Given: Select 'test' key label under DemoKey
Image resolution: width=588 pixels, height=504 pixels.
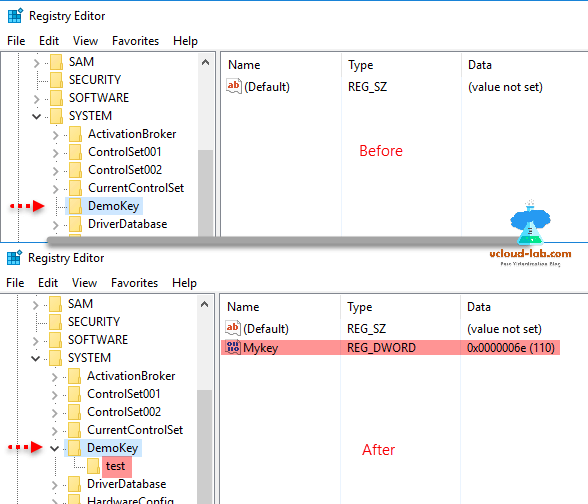Looking at the screenshot, I should pyautogui.click(x=116, y=466).
